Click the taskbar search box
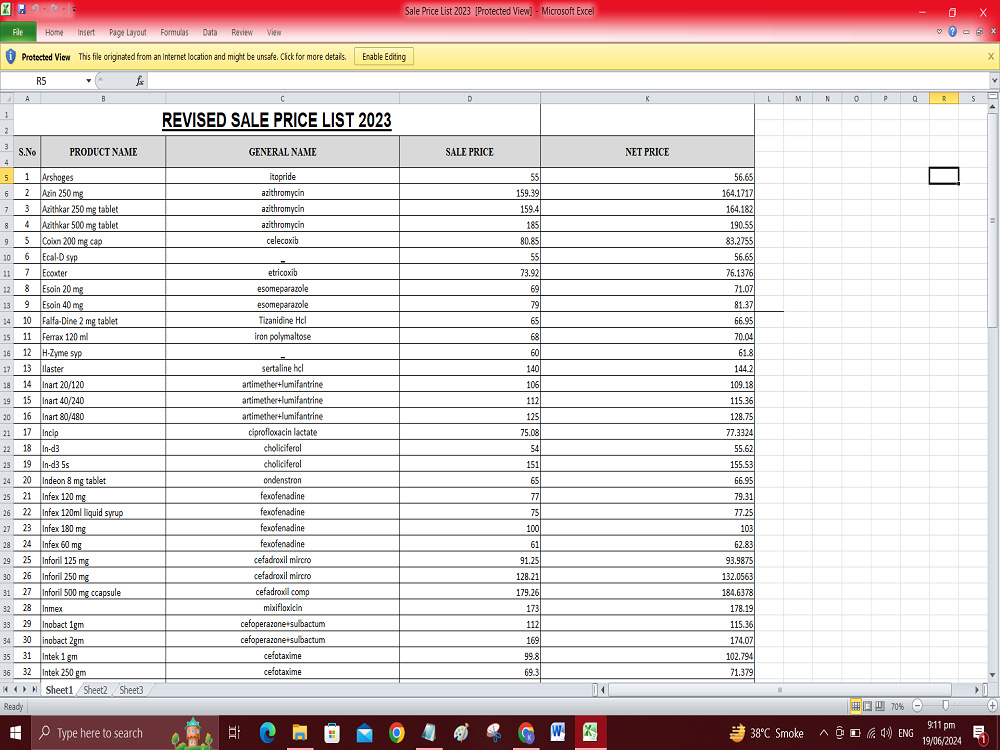This screenshot has height=750, width=1000. (x=124, y=733)
